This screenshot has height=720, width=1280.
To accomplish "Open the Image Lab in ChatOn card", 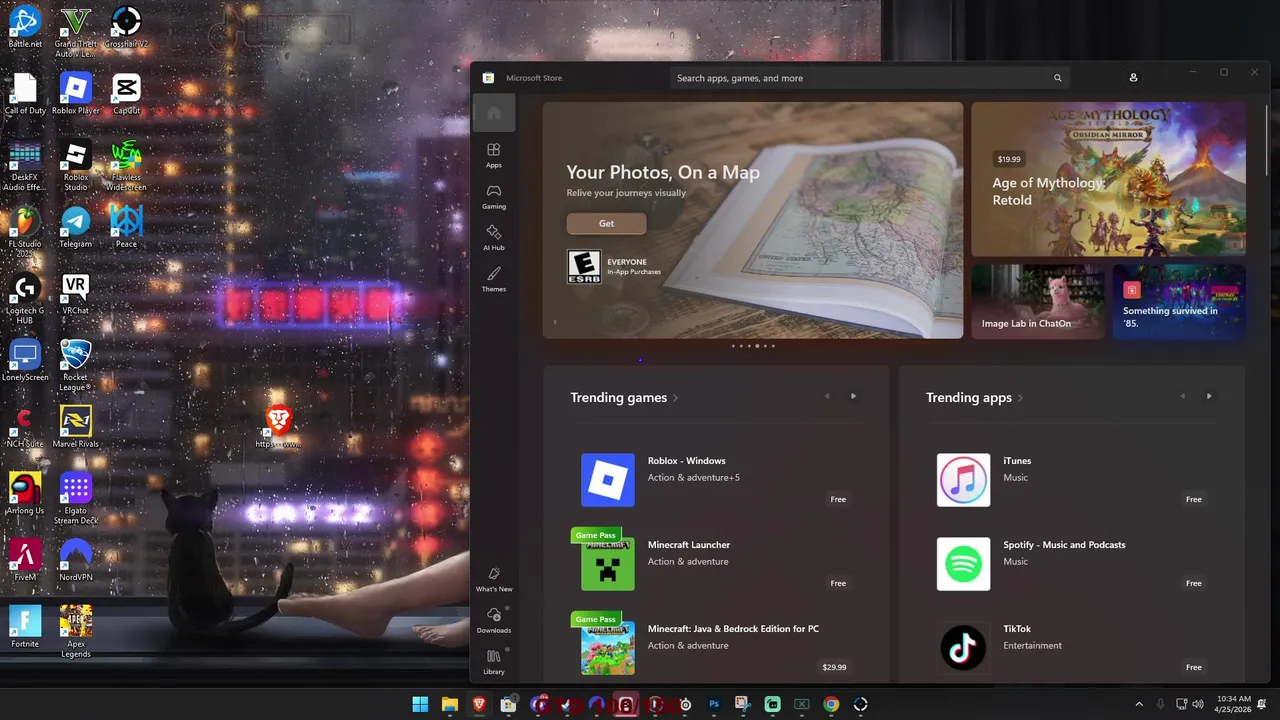I will 1037,301.
